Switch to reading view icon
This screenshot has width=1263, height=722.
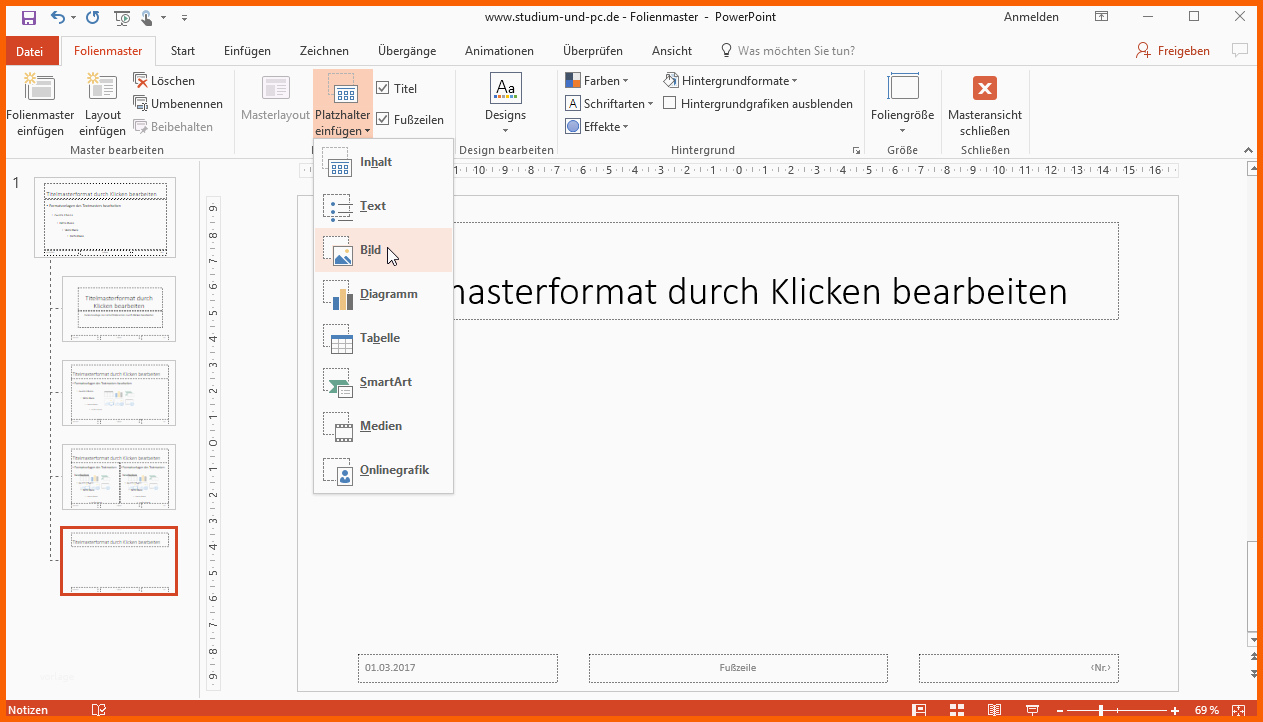coord(994,710)
